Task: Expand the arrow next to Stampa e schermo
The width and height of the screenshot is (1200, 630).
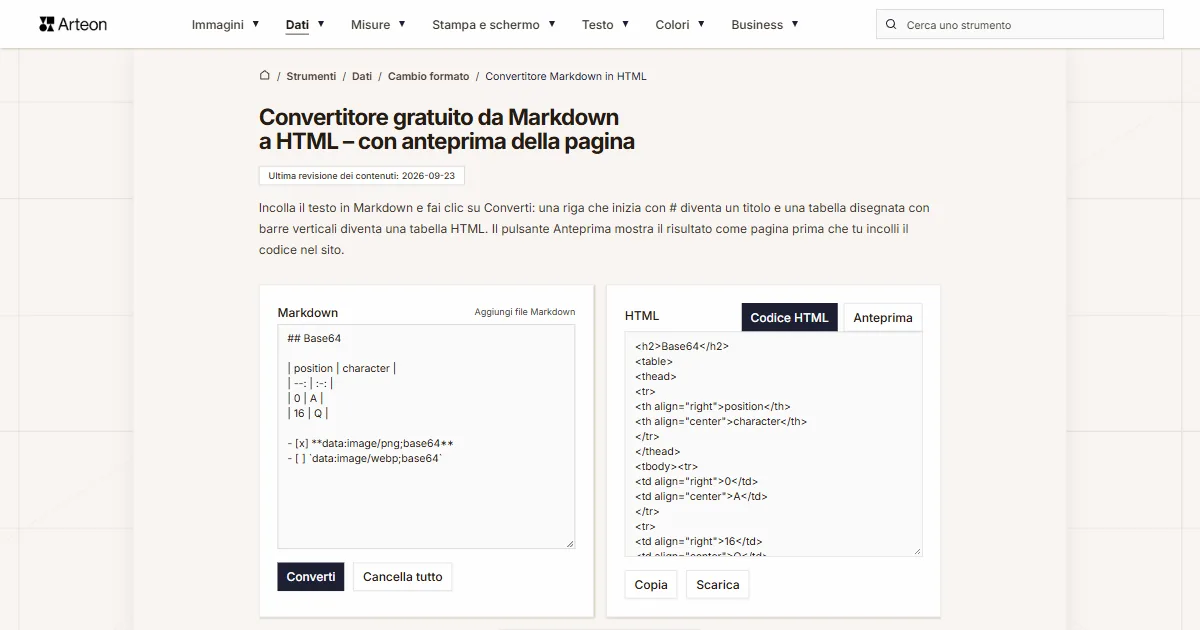Action: point(552,24)
